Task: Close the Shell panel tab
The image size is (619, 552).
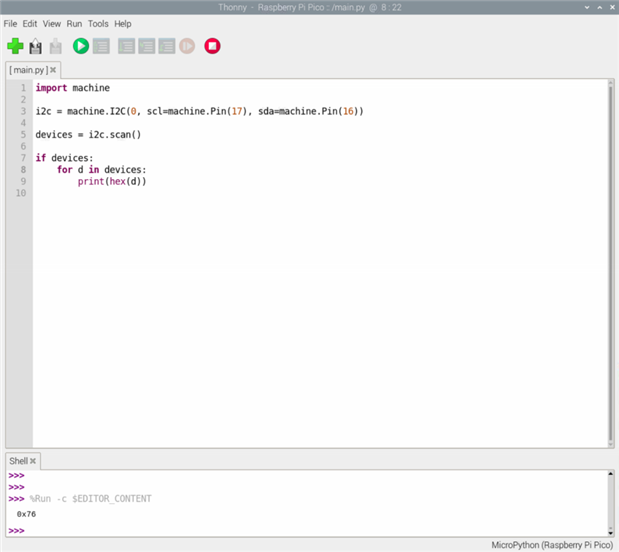Action: [x=33, y=461]
